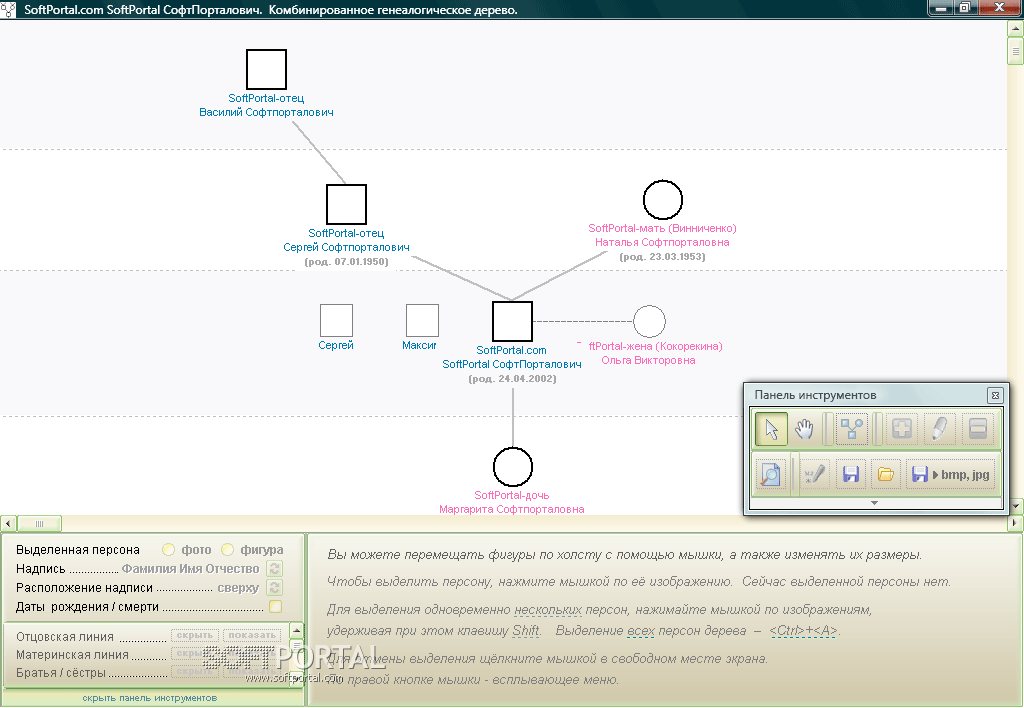The image size is (1024, 708).
Task: Select the Ольга Викторовна wife circle
Action: [x=649, y=321]
